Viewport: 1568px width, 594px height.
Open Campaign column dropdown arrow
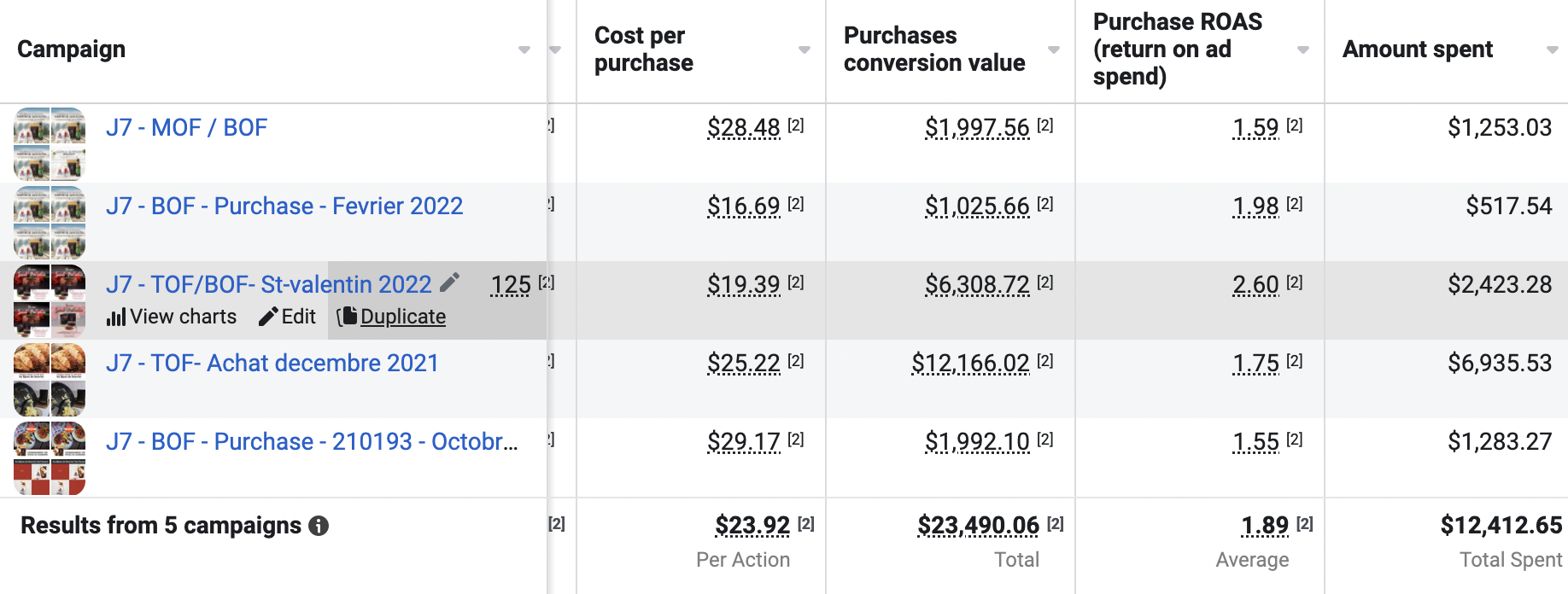point(524,50)
